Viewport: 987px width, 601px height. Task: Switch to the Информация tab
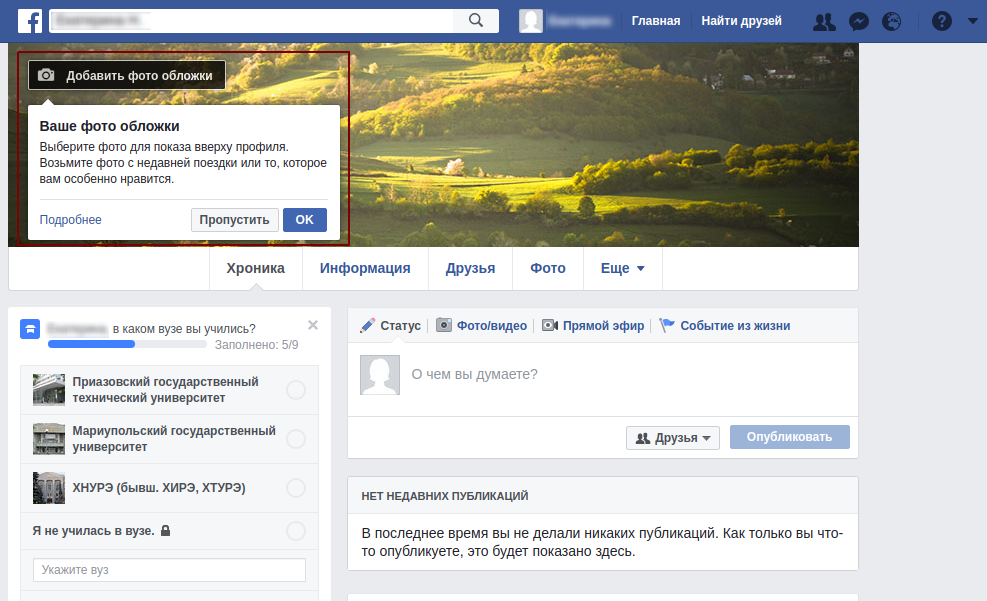[x=365, y=268]
